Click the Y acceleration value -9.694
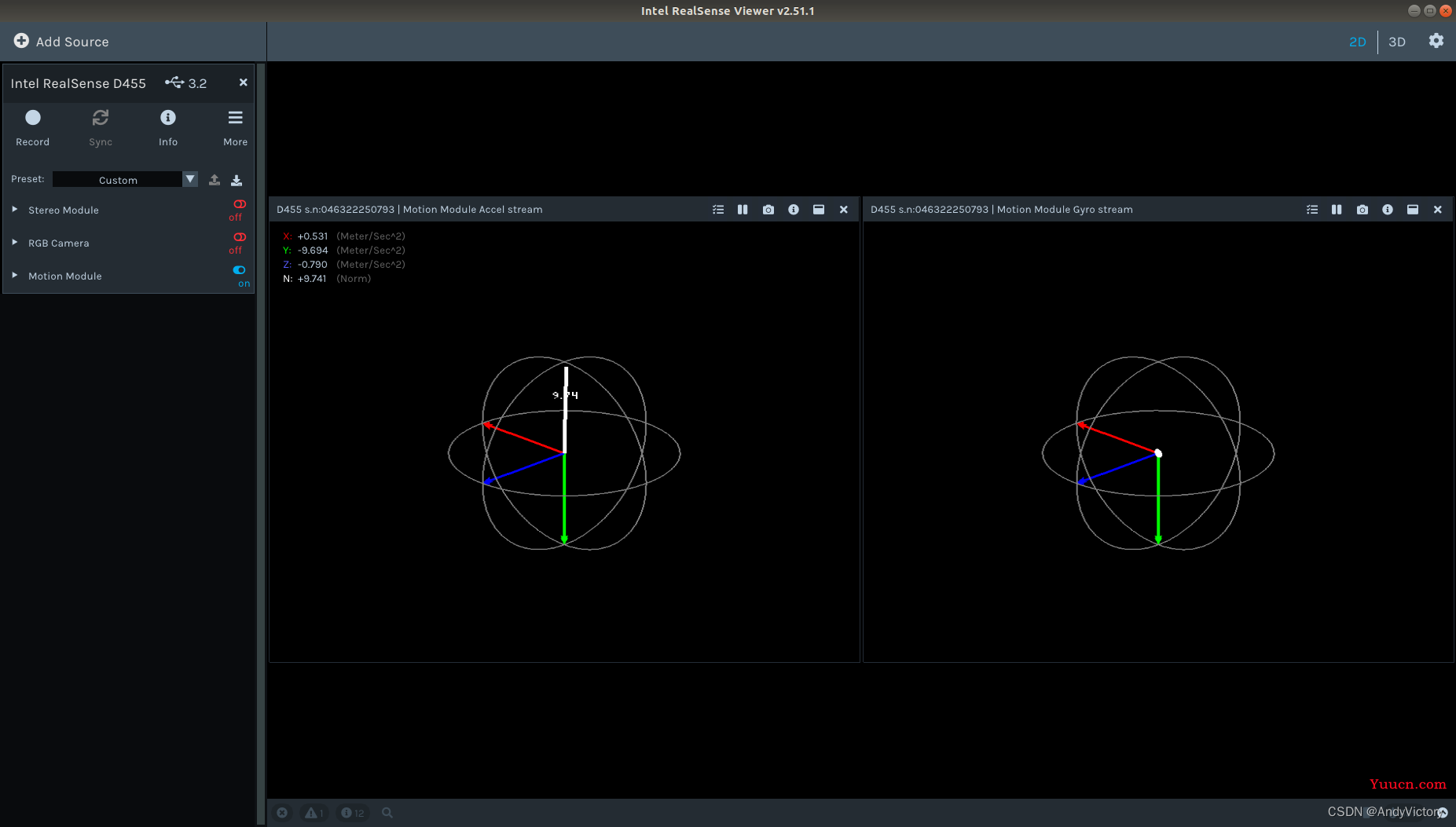 pos(313,251)
